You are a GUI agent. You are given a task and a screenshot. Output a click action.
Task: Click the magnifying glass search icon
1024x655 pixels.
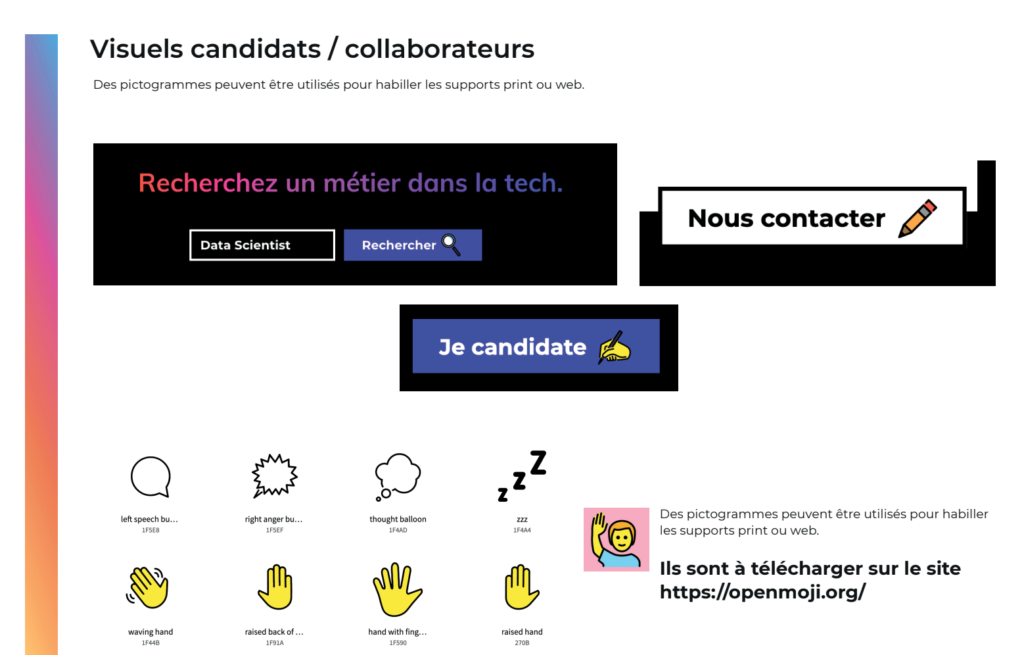[x=451, y=244]
